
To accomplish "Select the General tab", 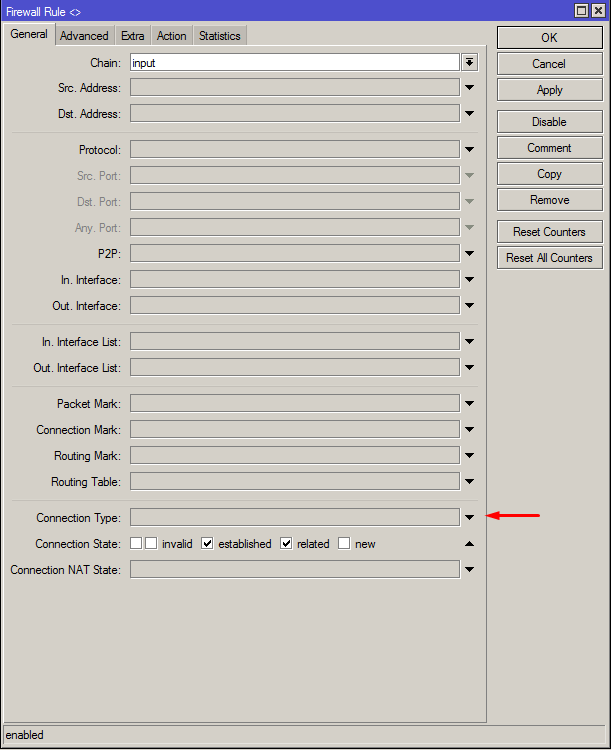I will (29, 34).
